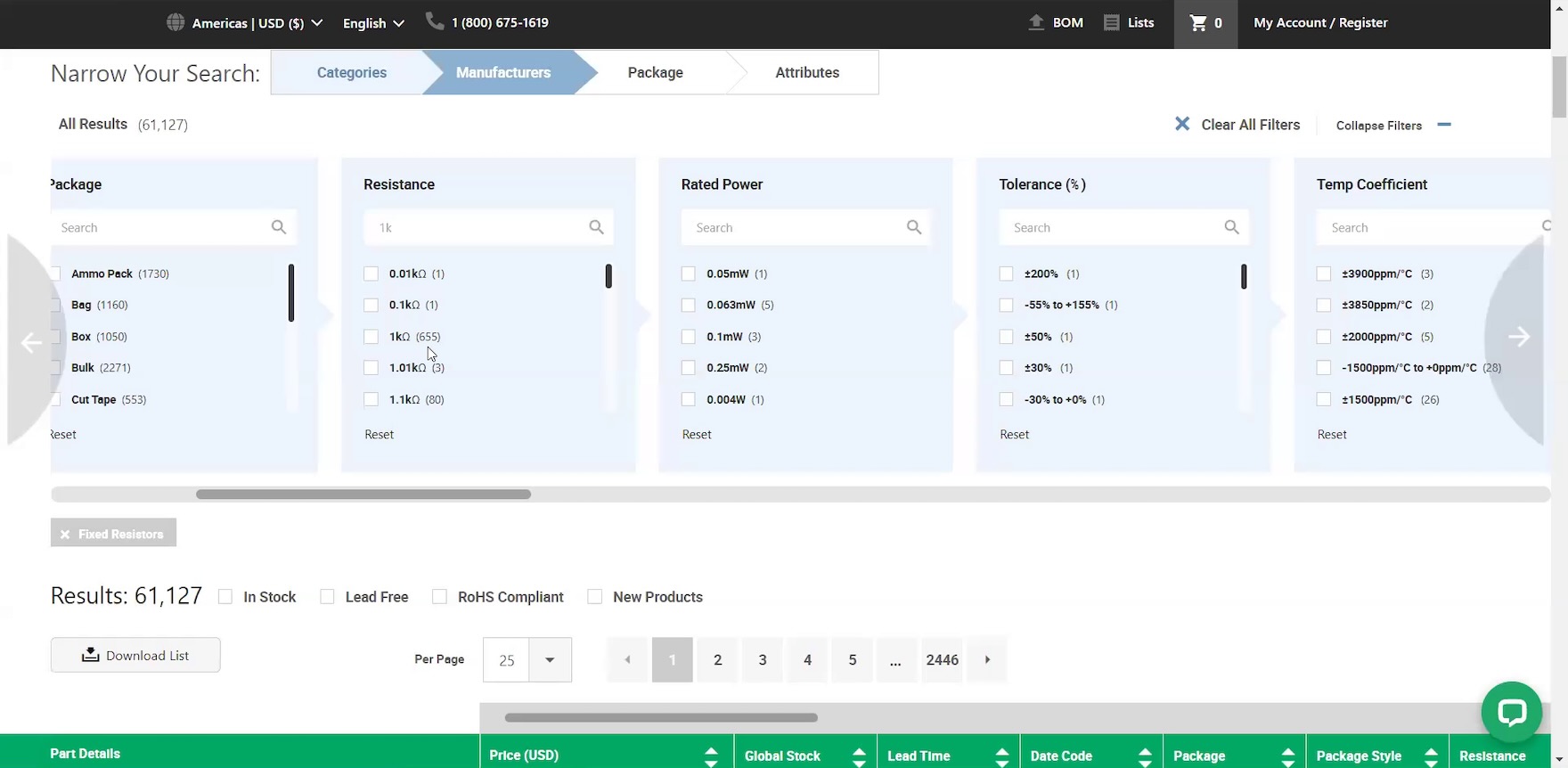Enable the In Stock filter checkbox
The height and width of the screenshot is (768, 1568).
225,597
